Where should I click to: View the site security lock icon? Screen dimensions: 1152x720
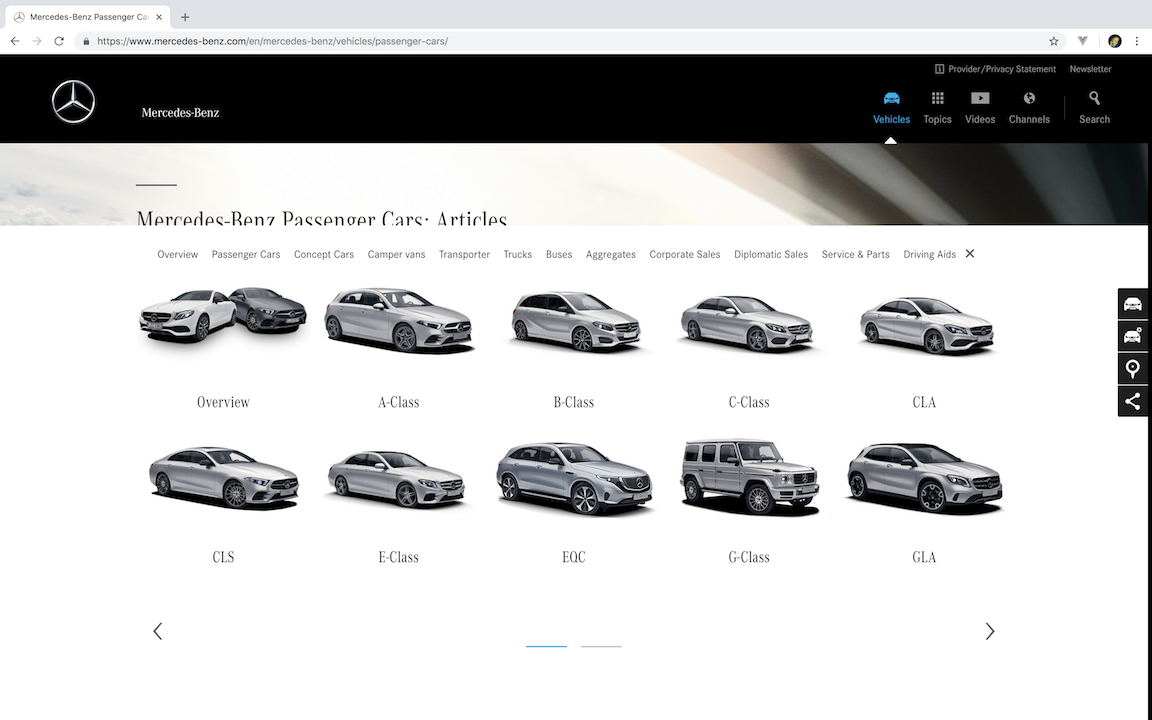tap(87, 41)
